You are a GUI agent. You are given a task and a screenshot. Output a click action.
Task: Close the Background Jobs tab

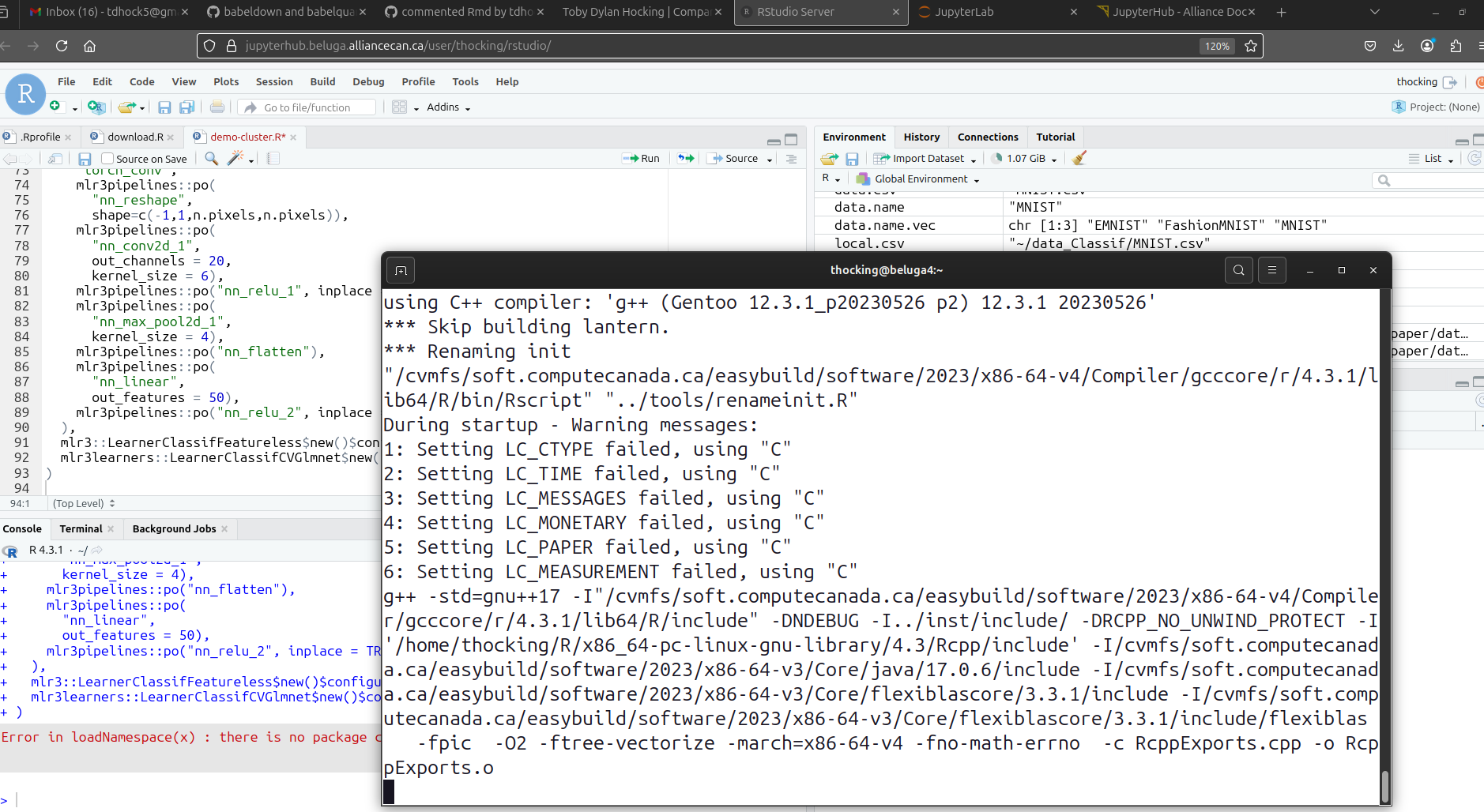[224, 529]
